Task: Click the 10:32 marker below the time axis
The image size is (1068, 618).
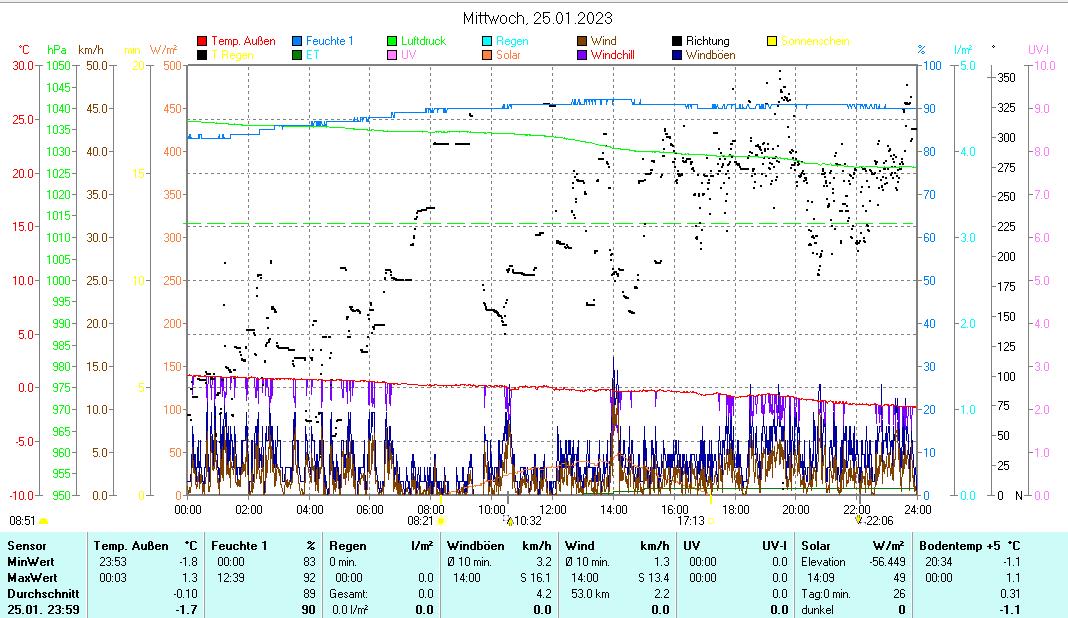Action: click(524, 520)
